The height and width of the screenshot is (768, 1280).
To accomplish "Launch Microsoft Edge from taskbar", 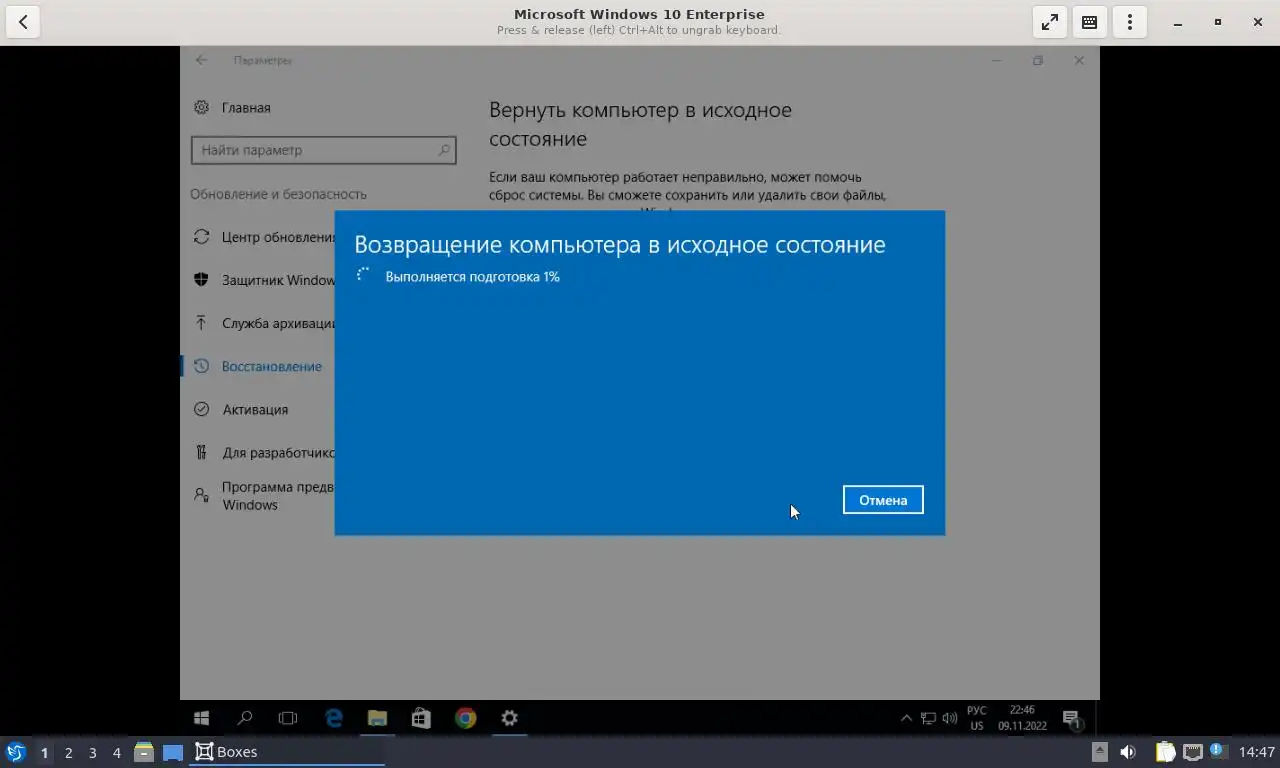I will 334,718.
